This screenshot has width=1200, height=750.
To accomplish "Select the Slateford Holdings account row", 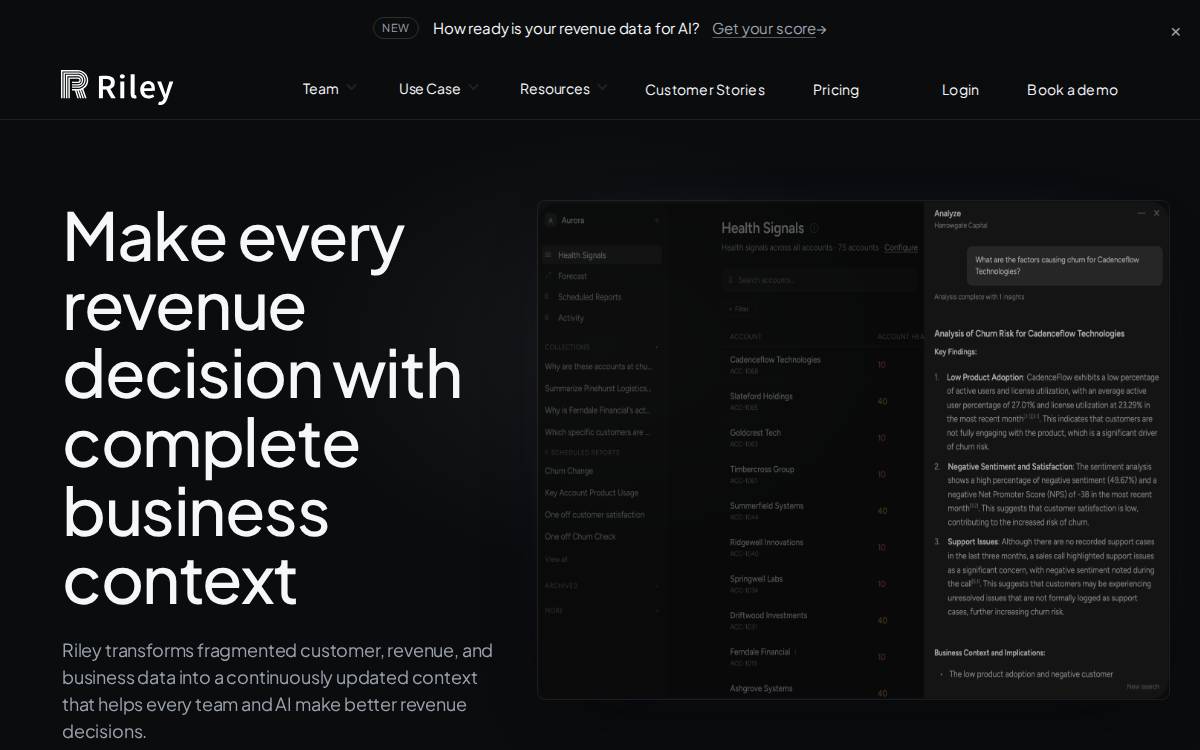I will click(x=822, y=401).
